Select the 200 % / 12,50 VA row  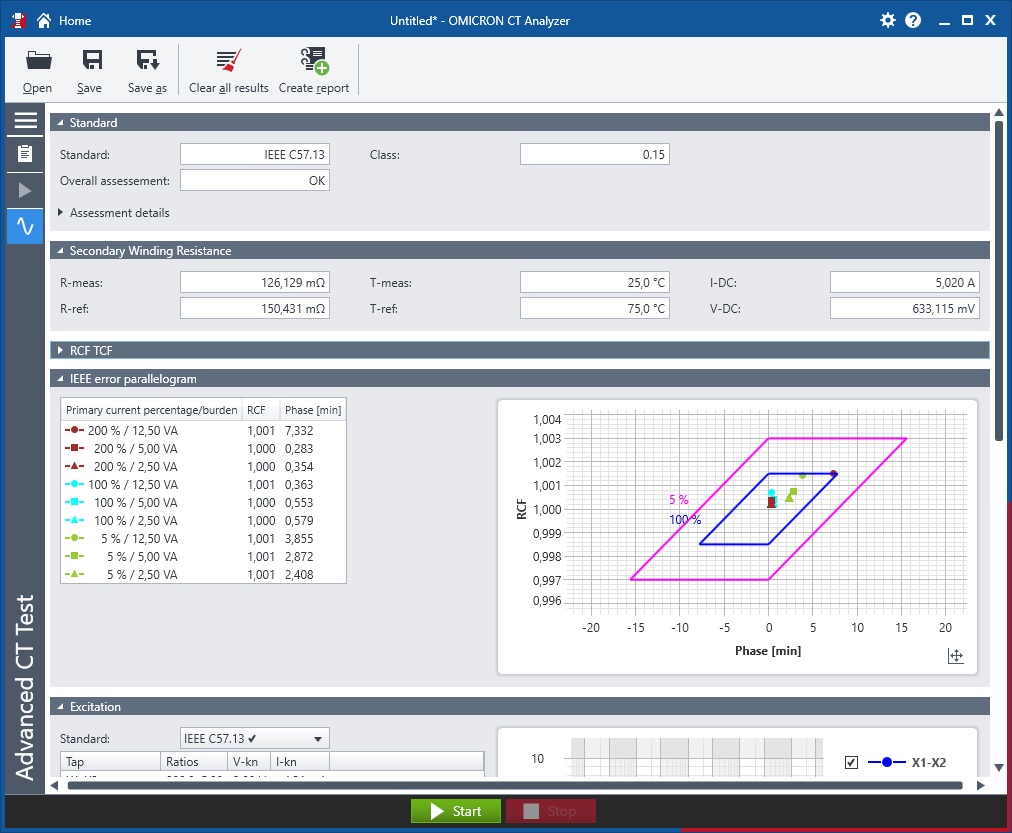pos(203,430)
